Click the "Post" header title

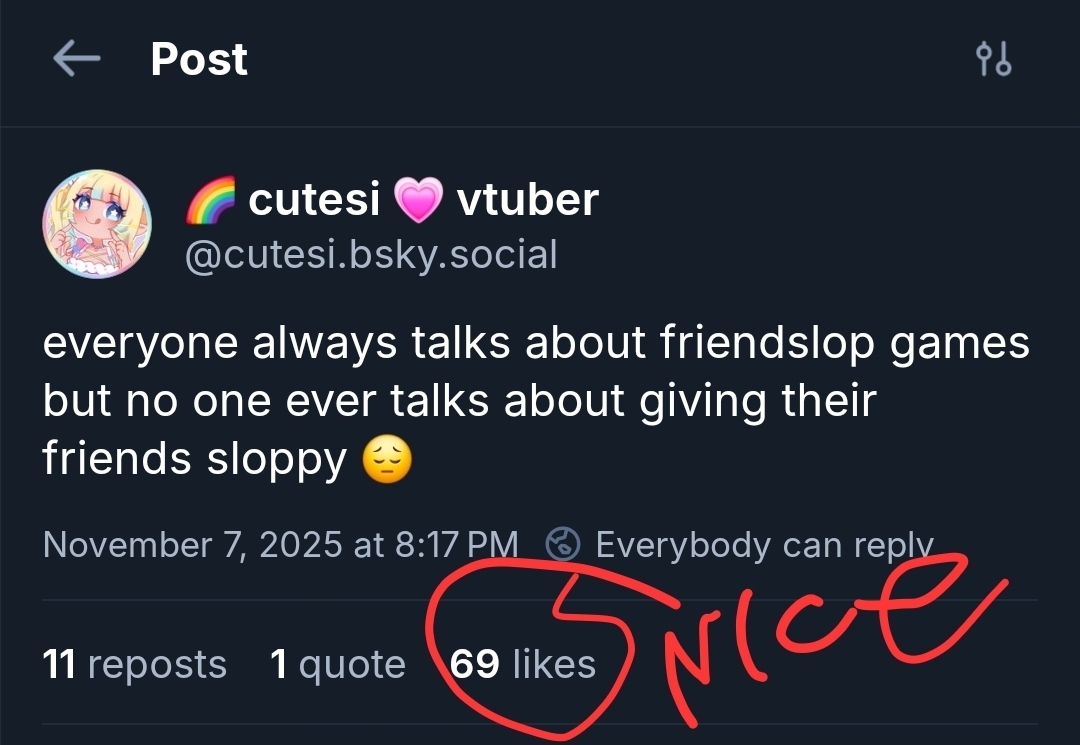[199, 60]
